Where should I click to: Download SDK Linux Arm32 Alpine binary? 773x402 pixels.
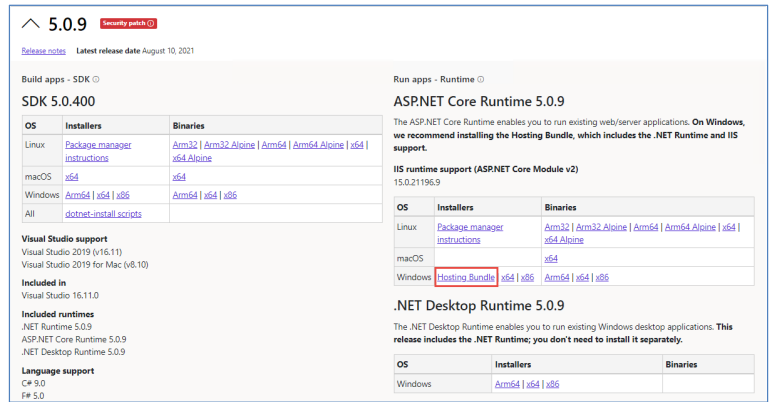[229, 145]
